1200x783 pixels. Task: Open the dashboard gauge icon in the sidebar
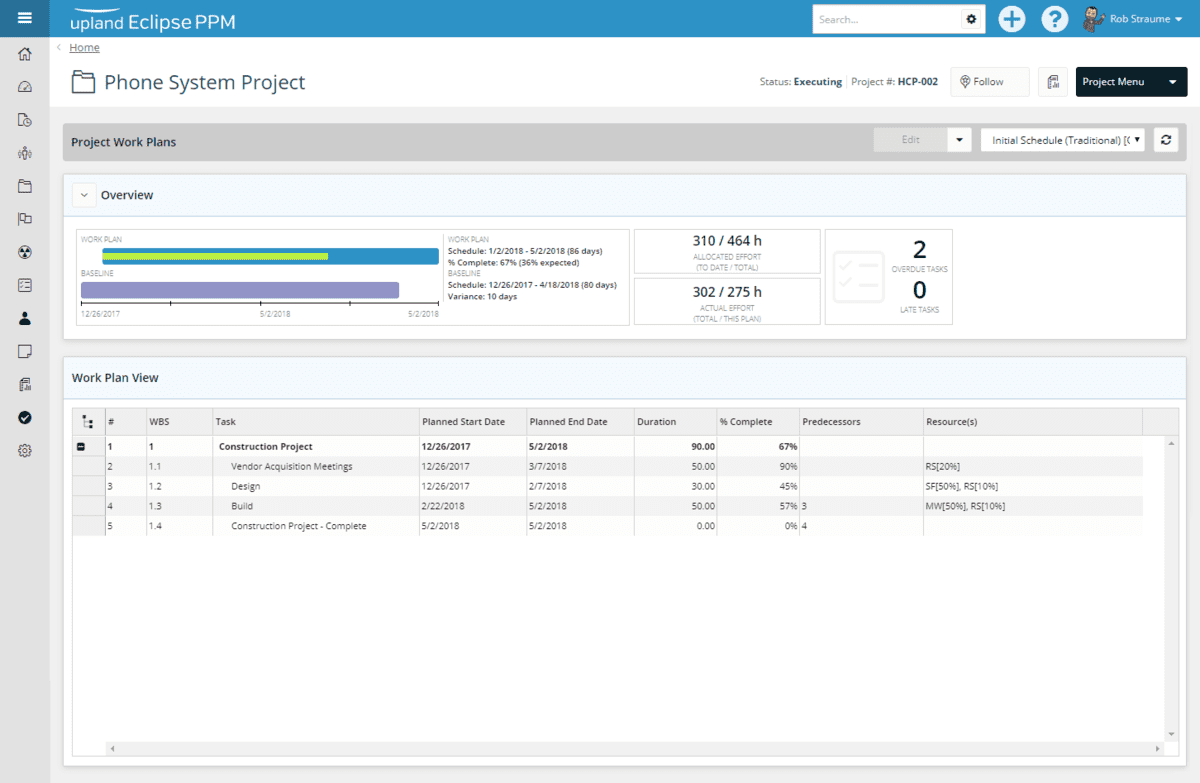pos(24,89)
